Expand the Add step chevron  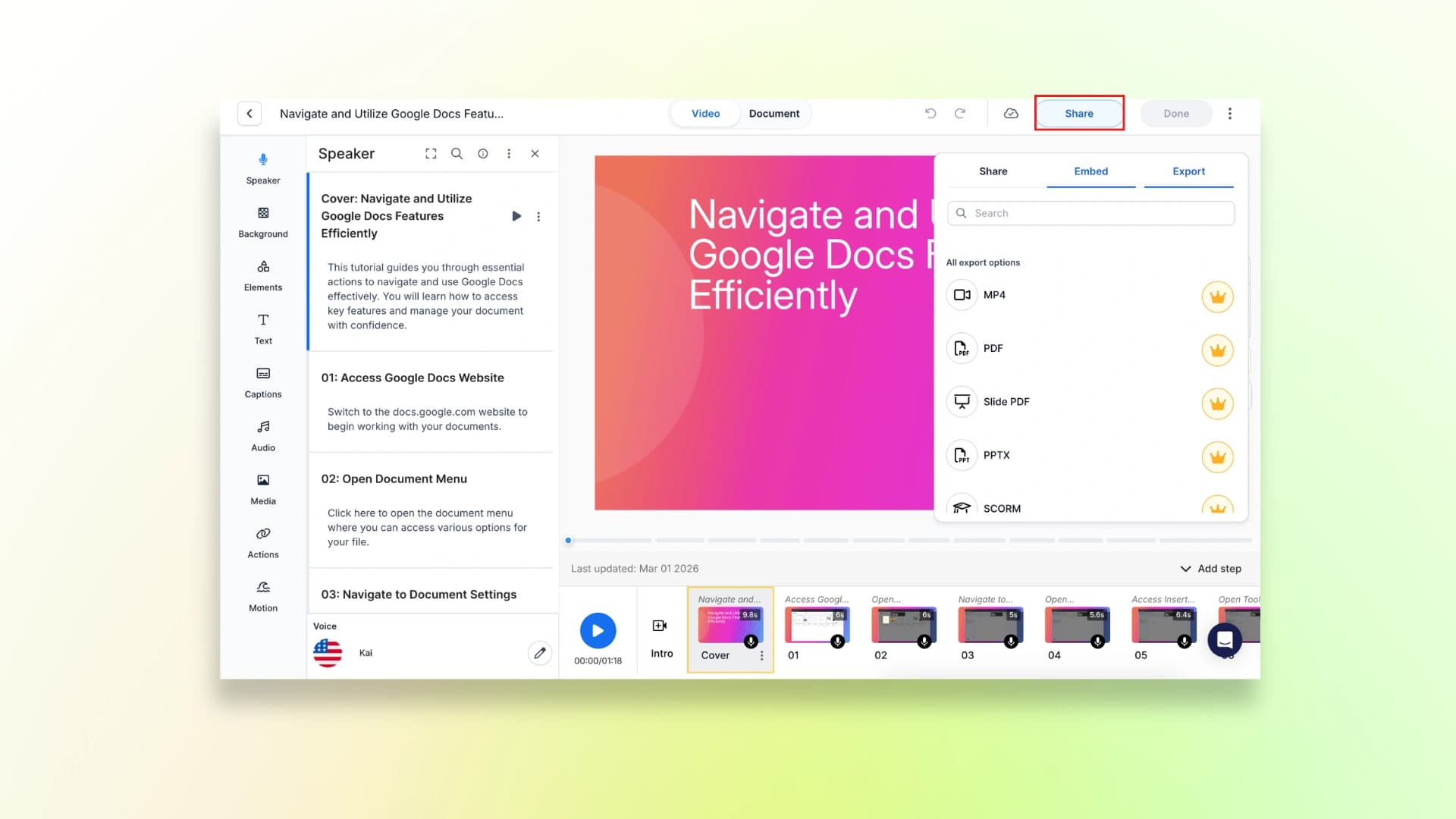(x=1185, y=569)
